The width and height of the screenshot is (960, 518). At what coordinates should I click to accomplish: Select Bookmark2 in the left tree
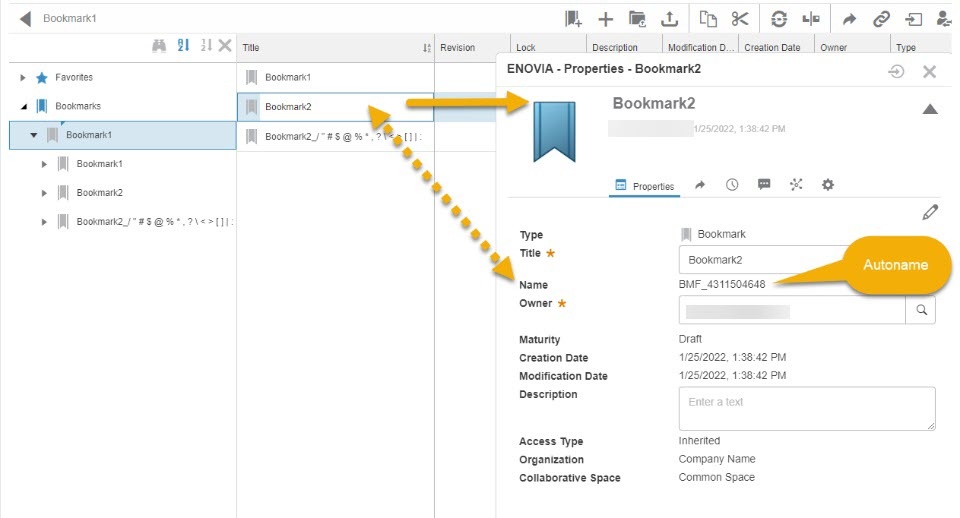point(99,192)
